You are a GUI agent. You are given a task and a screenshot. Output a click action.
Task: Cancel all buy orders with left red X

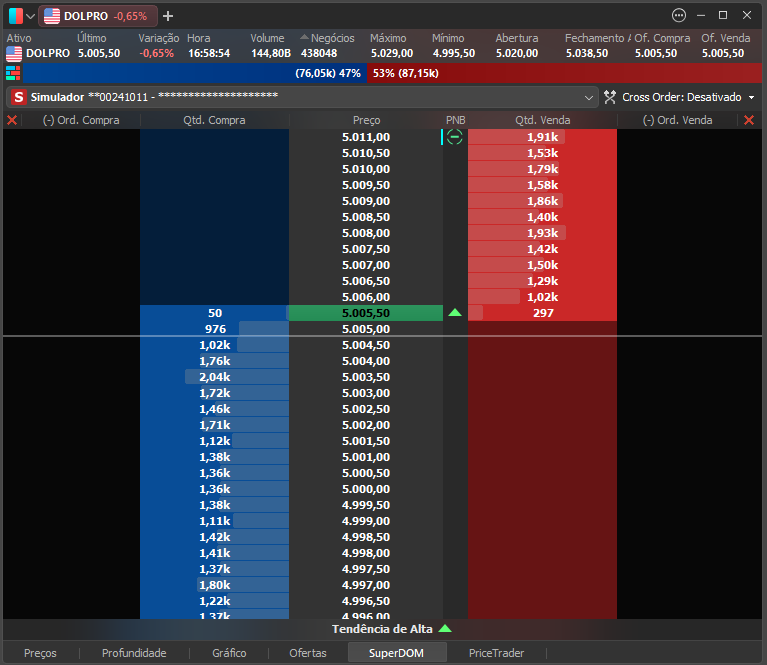click(x=12, y=120)
